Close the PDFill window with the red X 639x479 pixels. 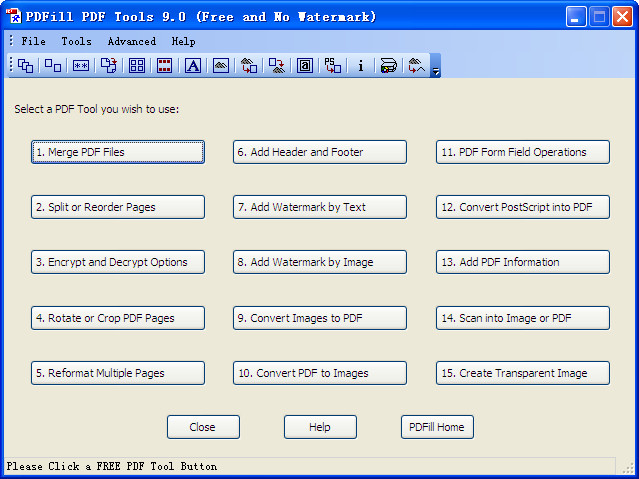point(622,17)
